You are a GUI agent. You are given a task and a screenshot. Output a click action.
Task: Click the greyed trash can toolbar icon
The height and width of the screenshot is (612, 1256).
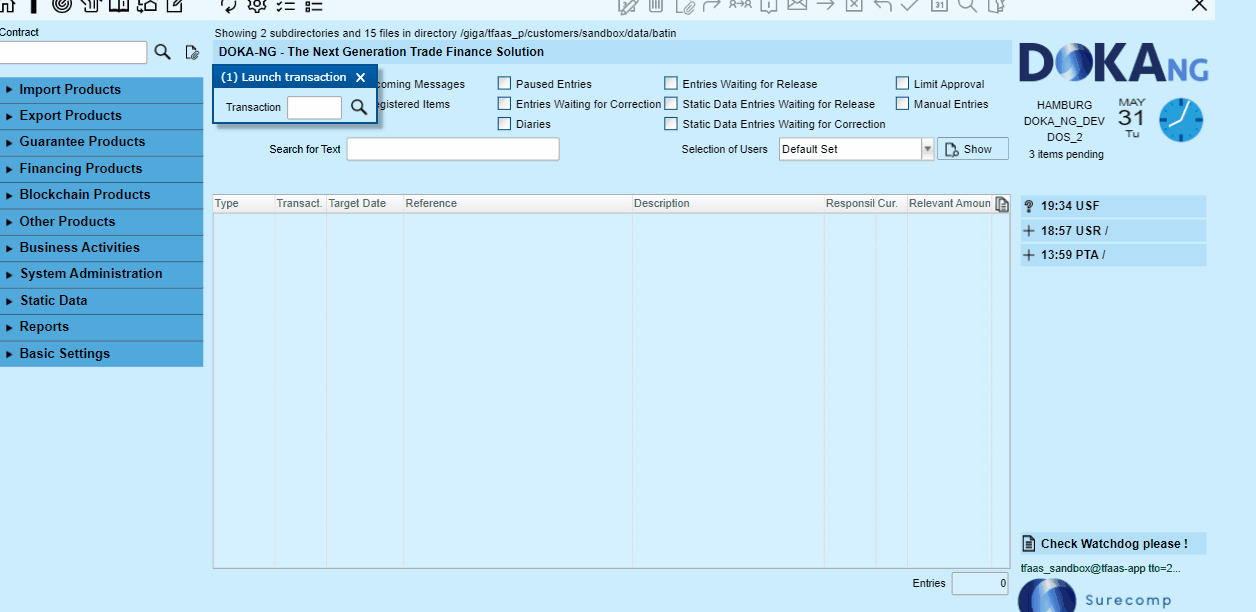(656, 5)
